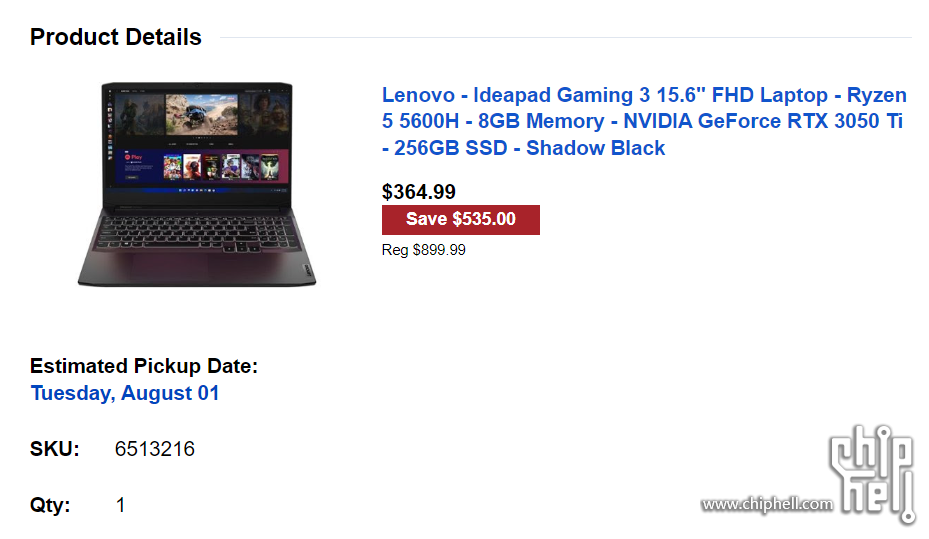
Task: Click the racing game banner on laptop screen
Action: pos(201,114)
